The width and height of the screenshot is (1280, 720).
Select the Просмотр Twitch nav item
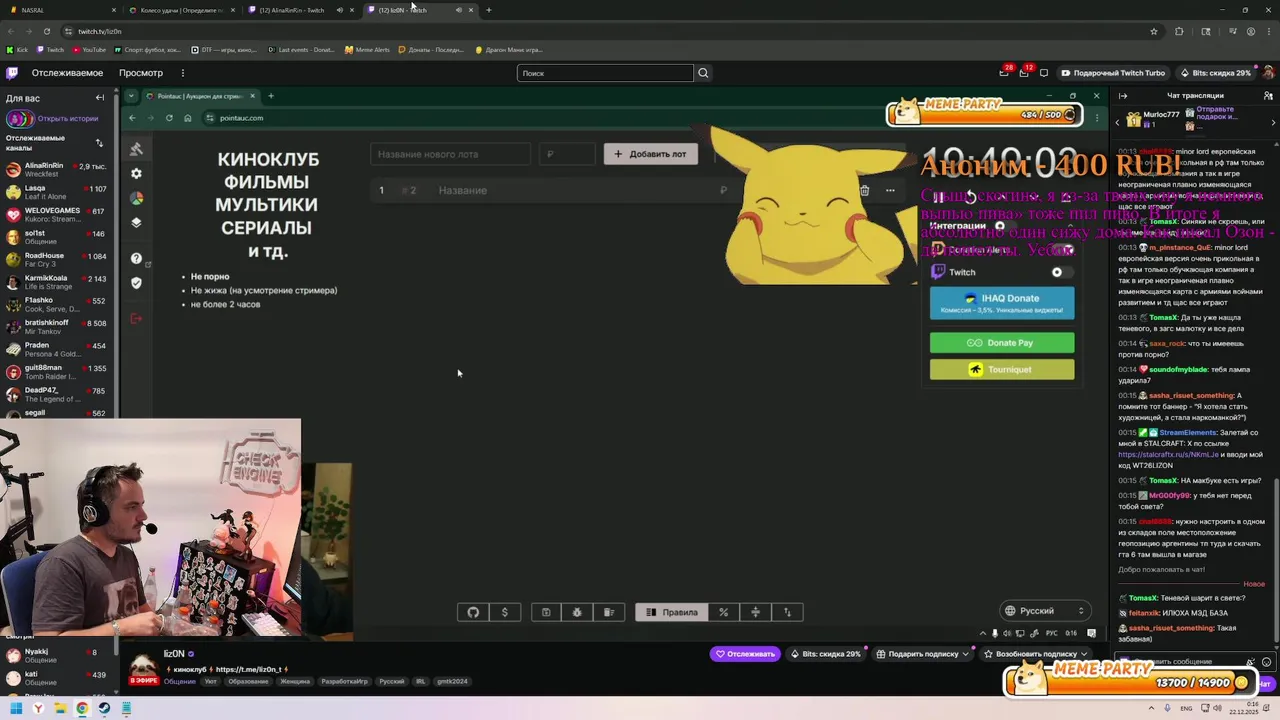tap(141, 73)
